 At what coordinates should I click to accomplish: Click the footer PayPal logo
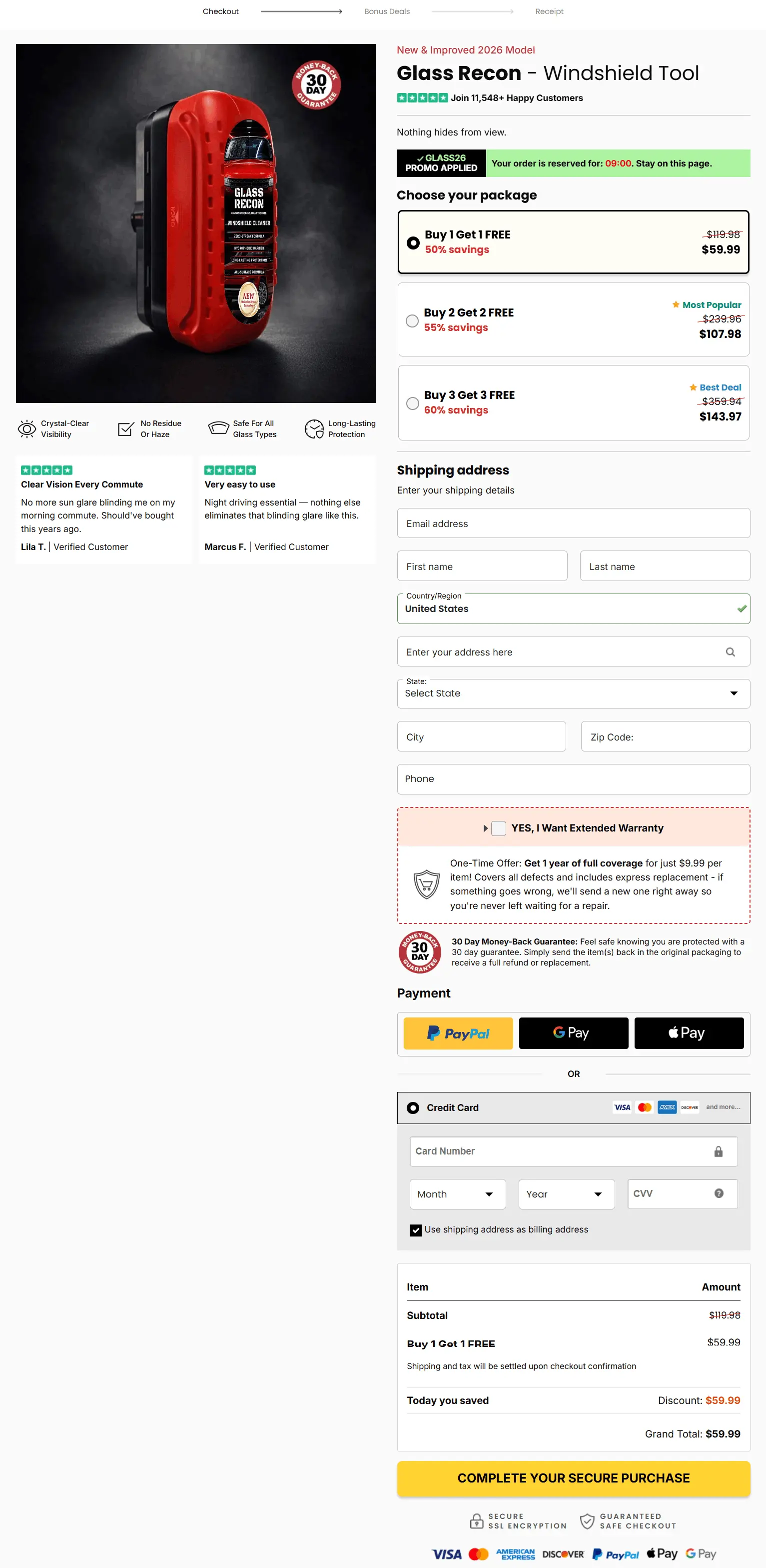pos(615,1554)
